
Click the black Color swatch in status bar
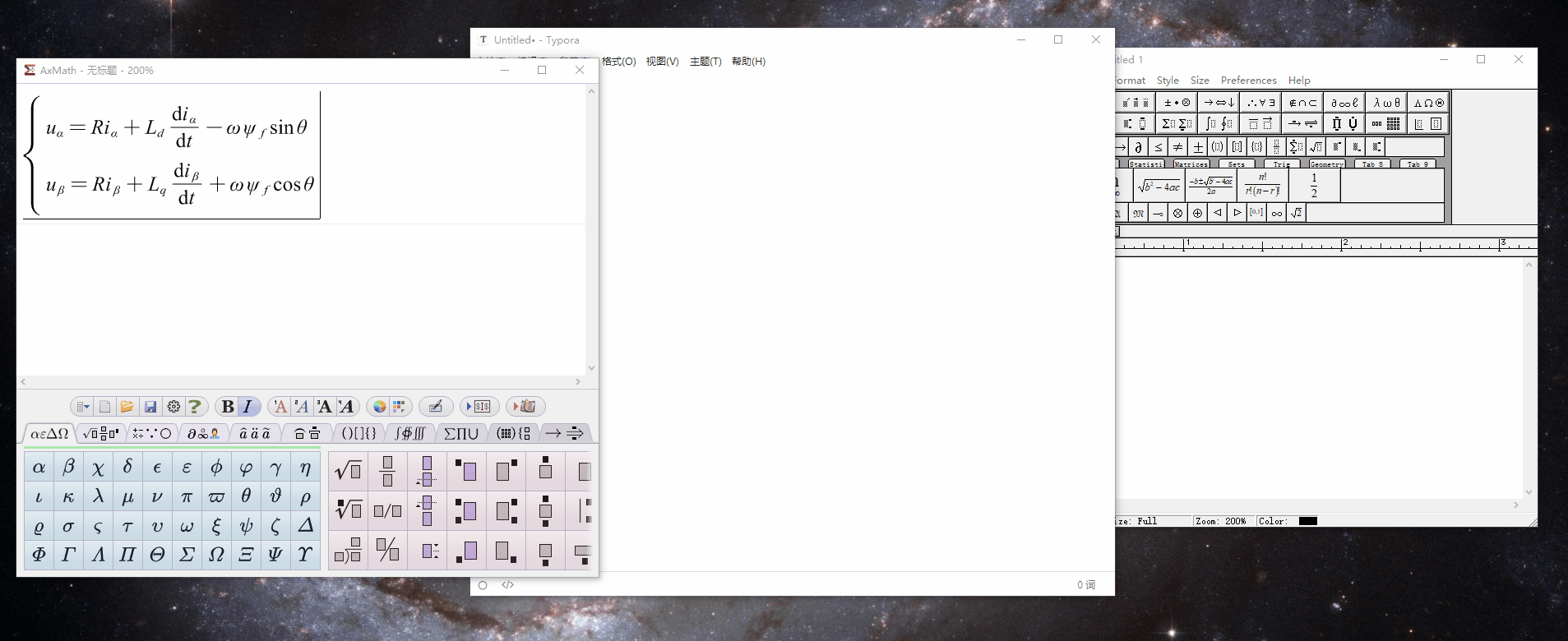[1307, 521]
